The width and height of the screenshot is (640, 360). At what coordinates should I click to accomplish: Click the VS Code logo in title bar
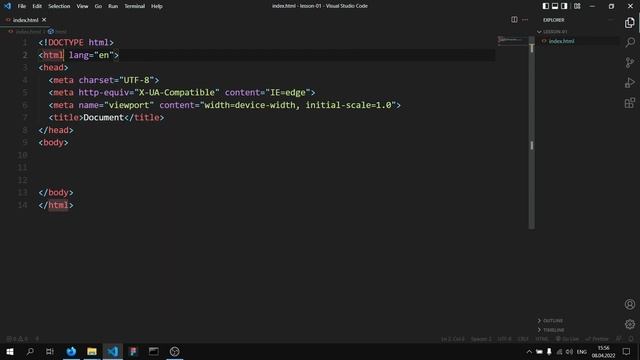pyautogui.click(x=7, y=6)
